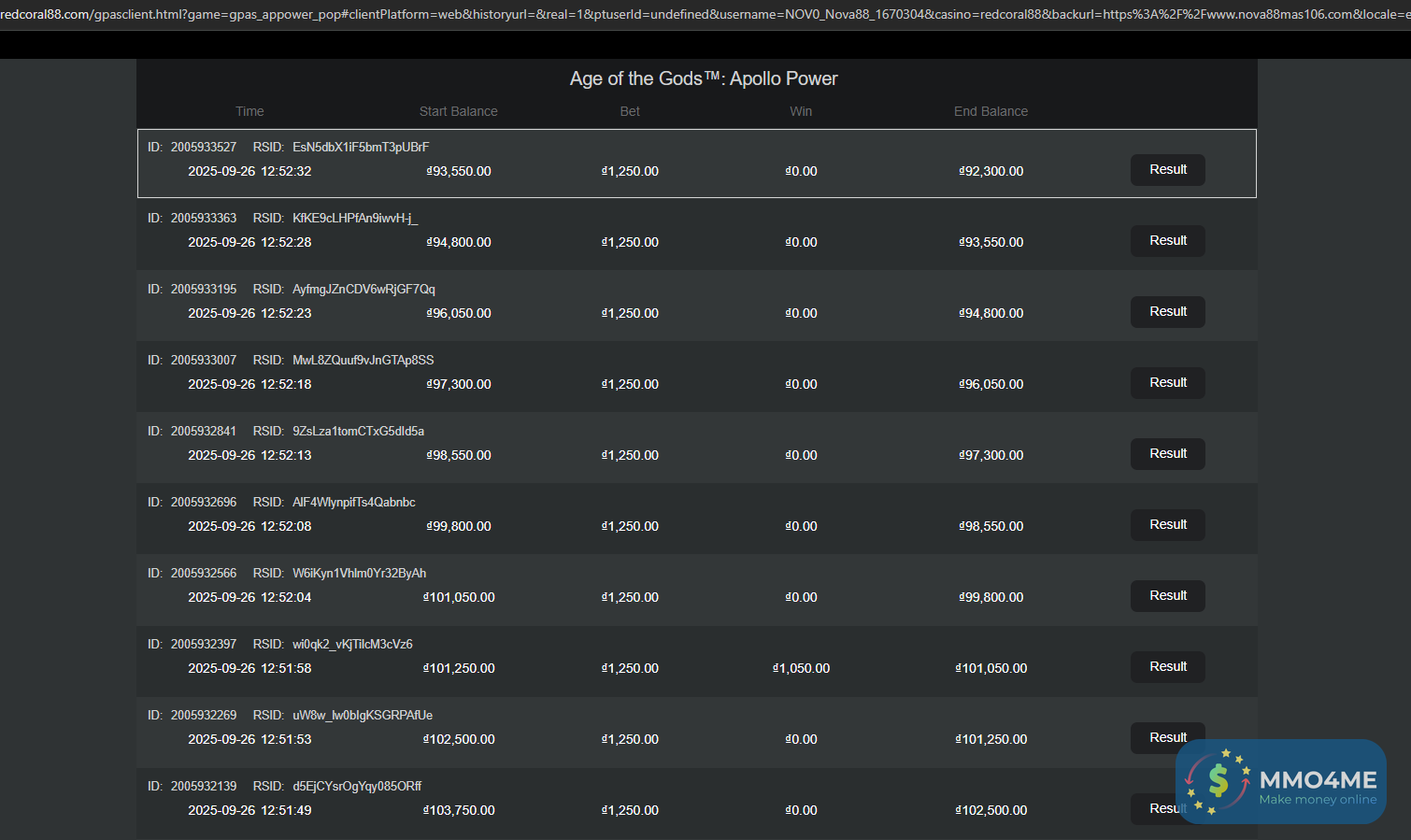
Task: Open Result for bet ID 2005933363
Action: 1167,241
